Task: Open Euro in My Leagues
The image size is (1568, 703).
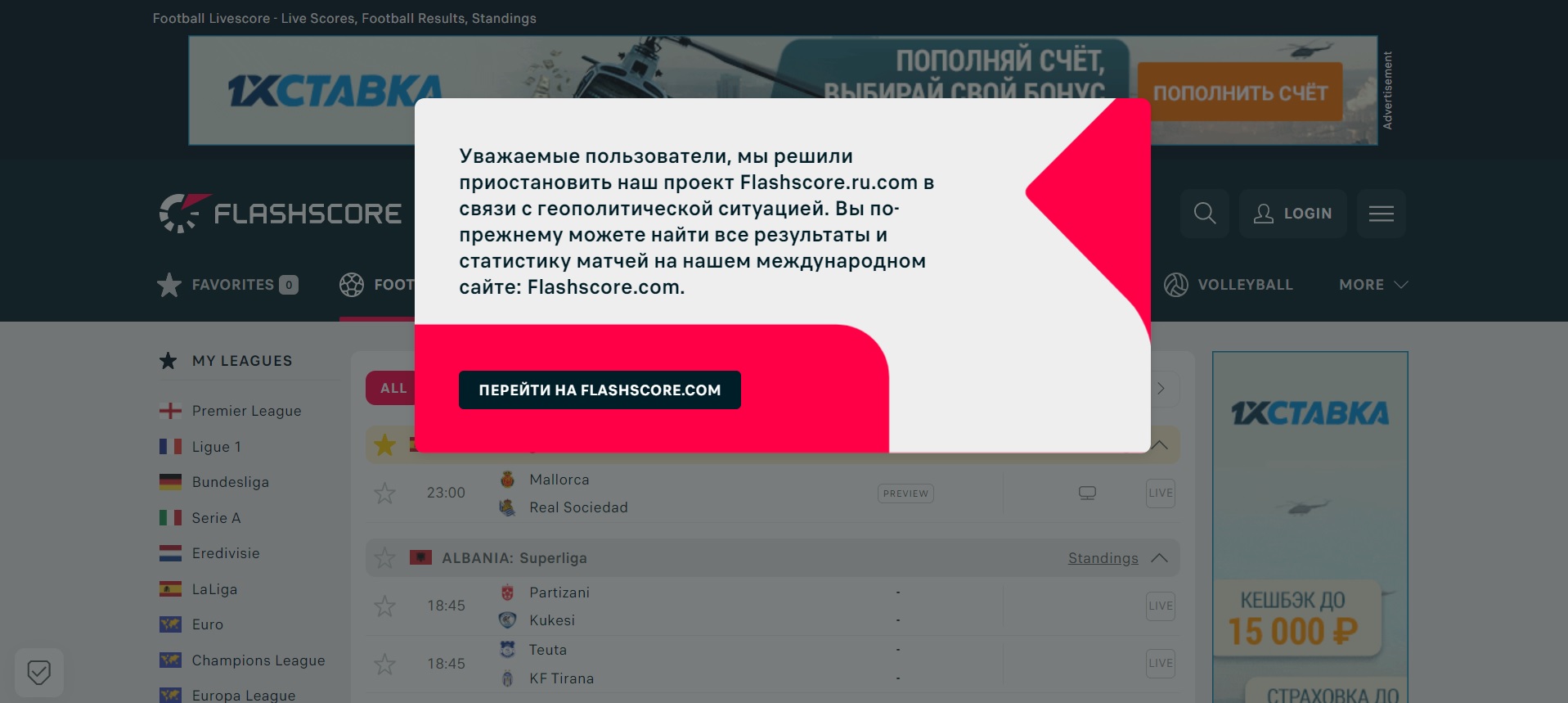Action: point(207,624)
